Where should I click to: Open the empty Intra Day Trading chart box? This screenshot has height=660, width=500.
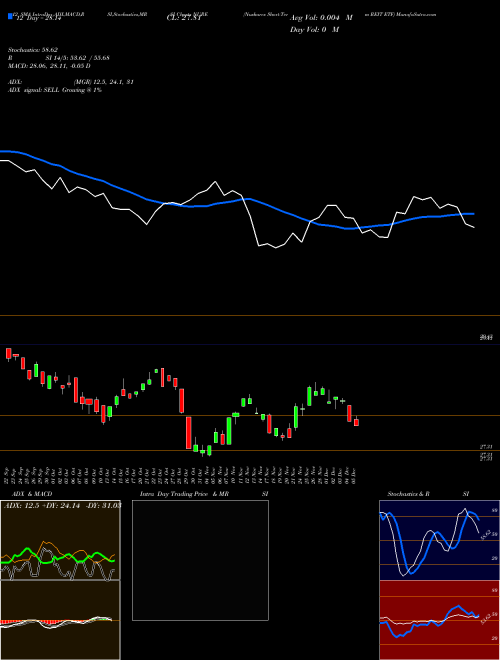[200, 560]
